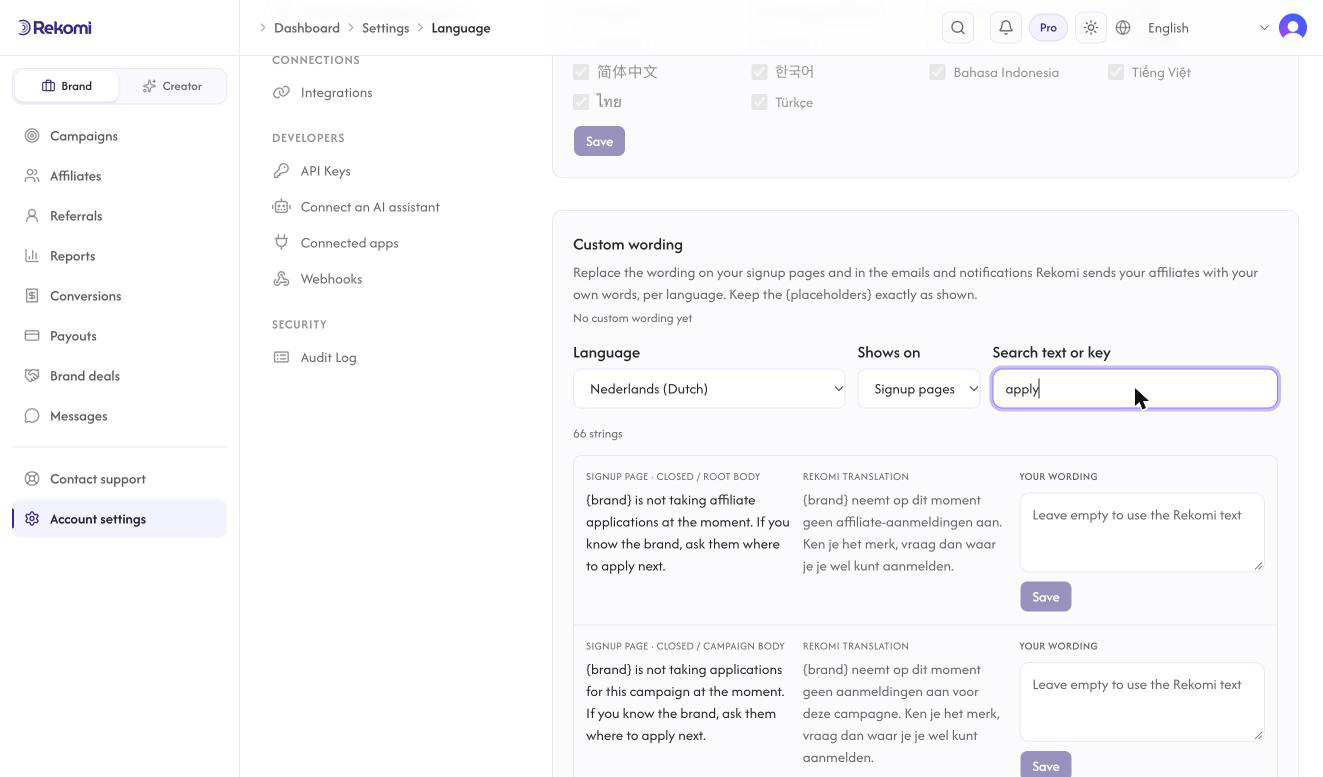Image resolution: width=1323 pixels, height=777 pixels.
Task: Expand the breadcrumb chevron before Dashboard
Action: tap(263, 28)
